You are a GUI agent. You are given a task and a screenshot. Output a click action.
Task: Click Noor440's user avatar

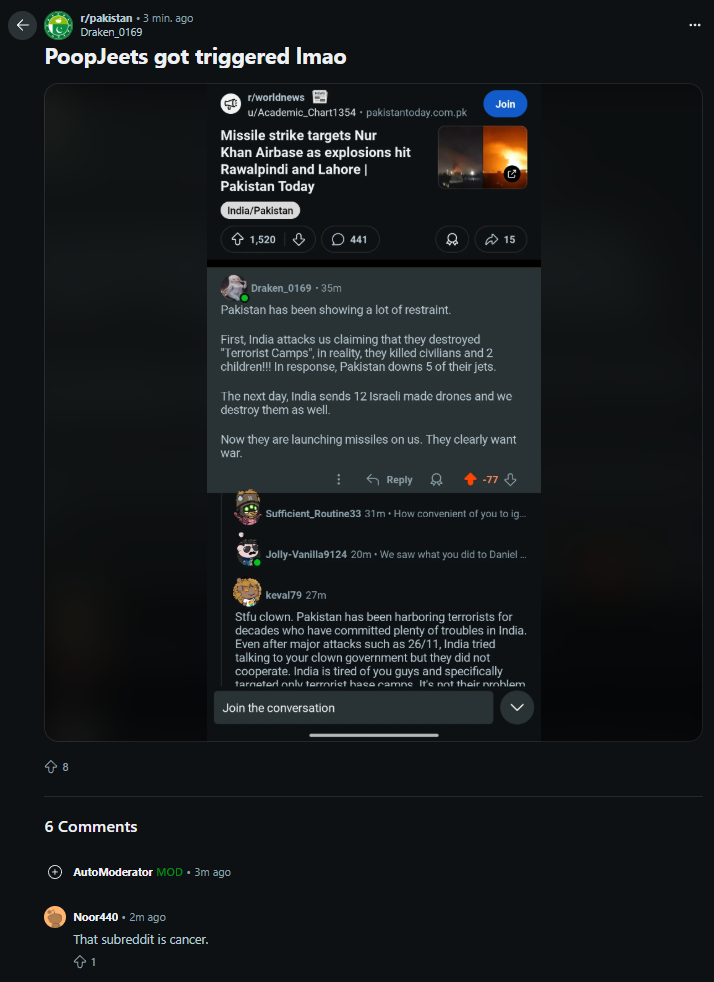click(55, 917)
